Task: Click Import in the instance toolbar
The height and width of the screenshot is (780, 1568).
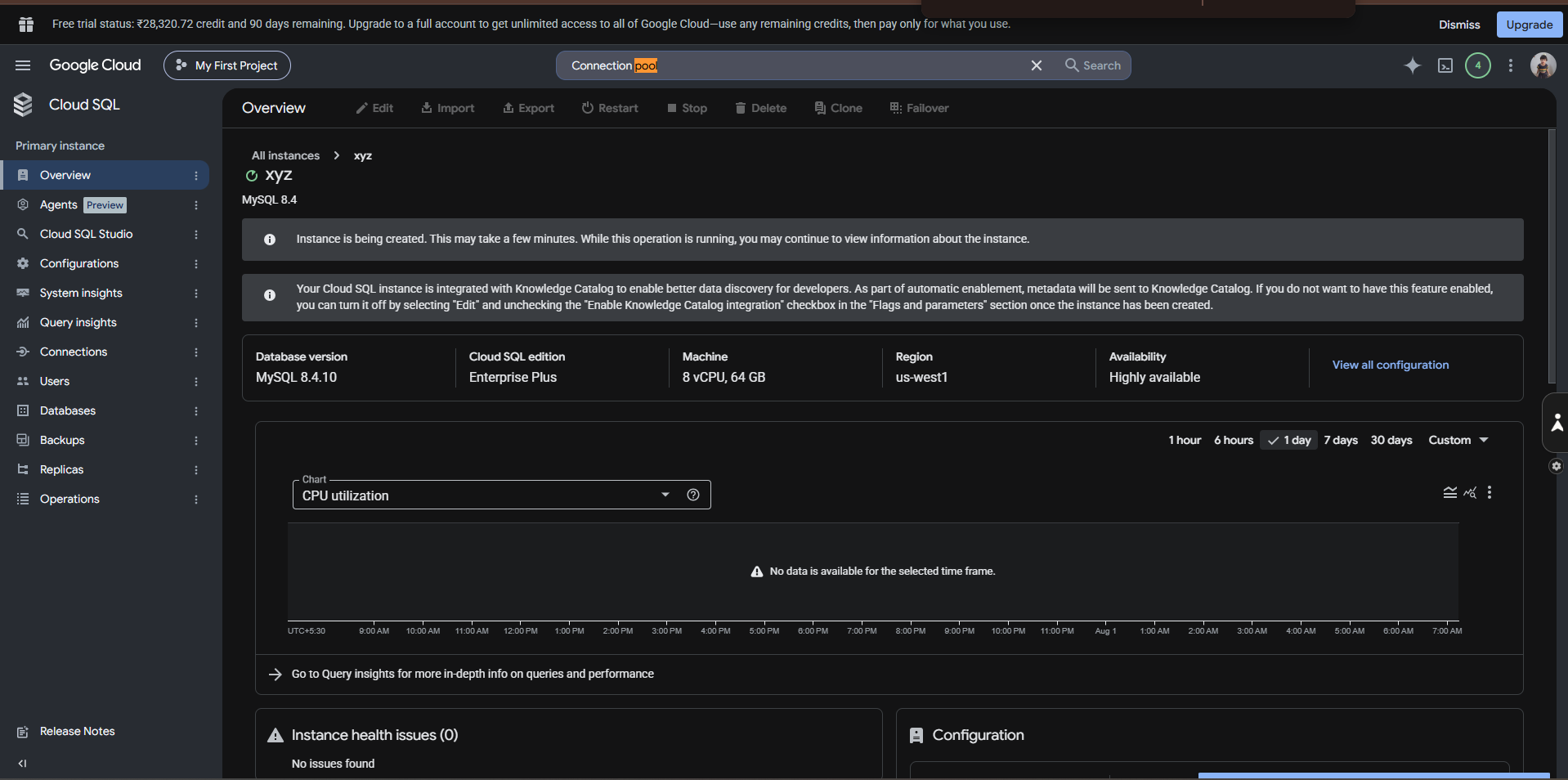Action: (447, 108)
